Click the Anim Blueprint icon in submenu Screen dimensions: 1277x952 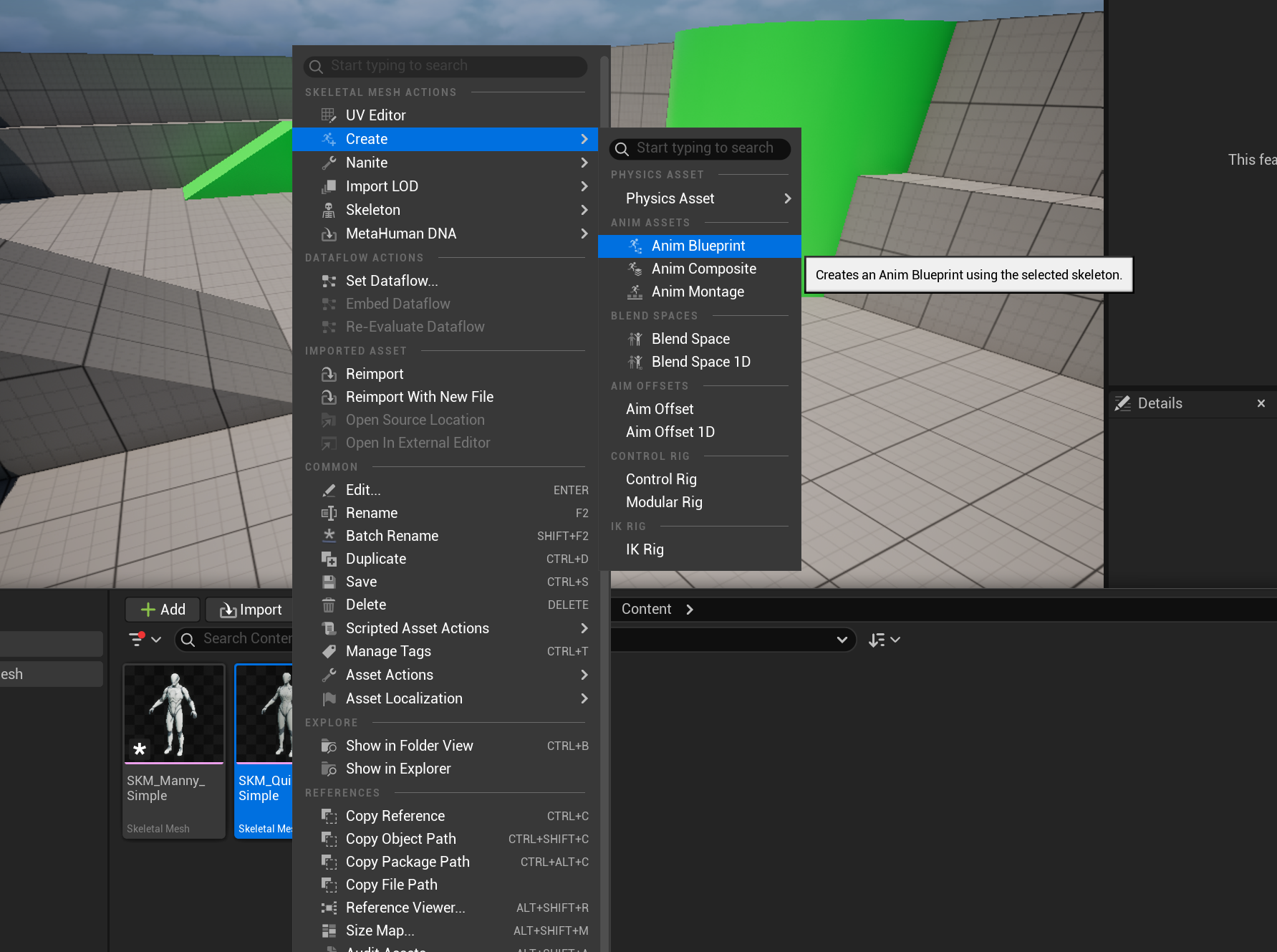(635, 246)
